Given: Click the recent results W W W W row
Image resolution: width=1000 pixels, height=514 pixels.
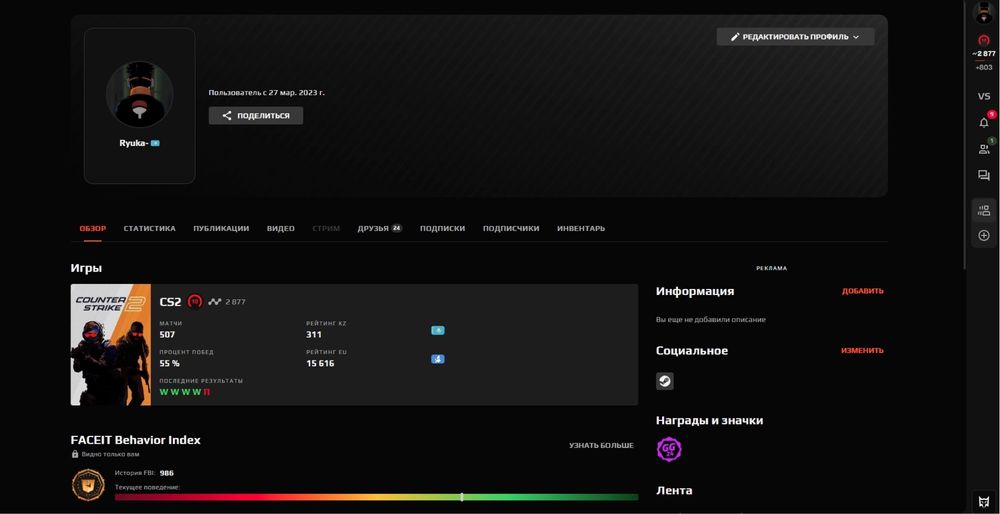Looking at the screenshot, I should coord(185,392).
